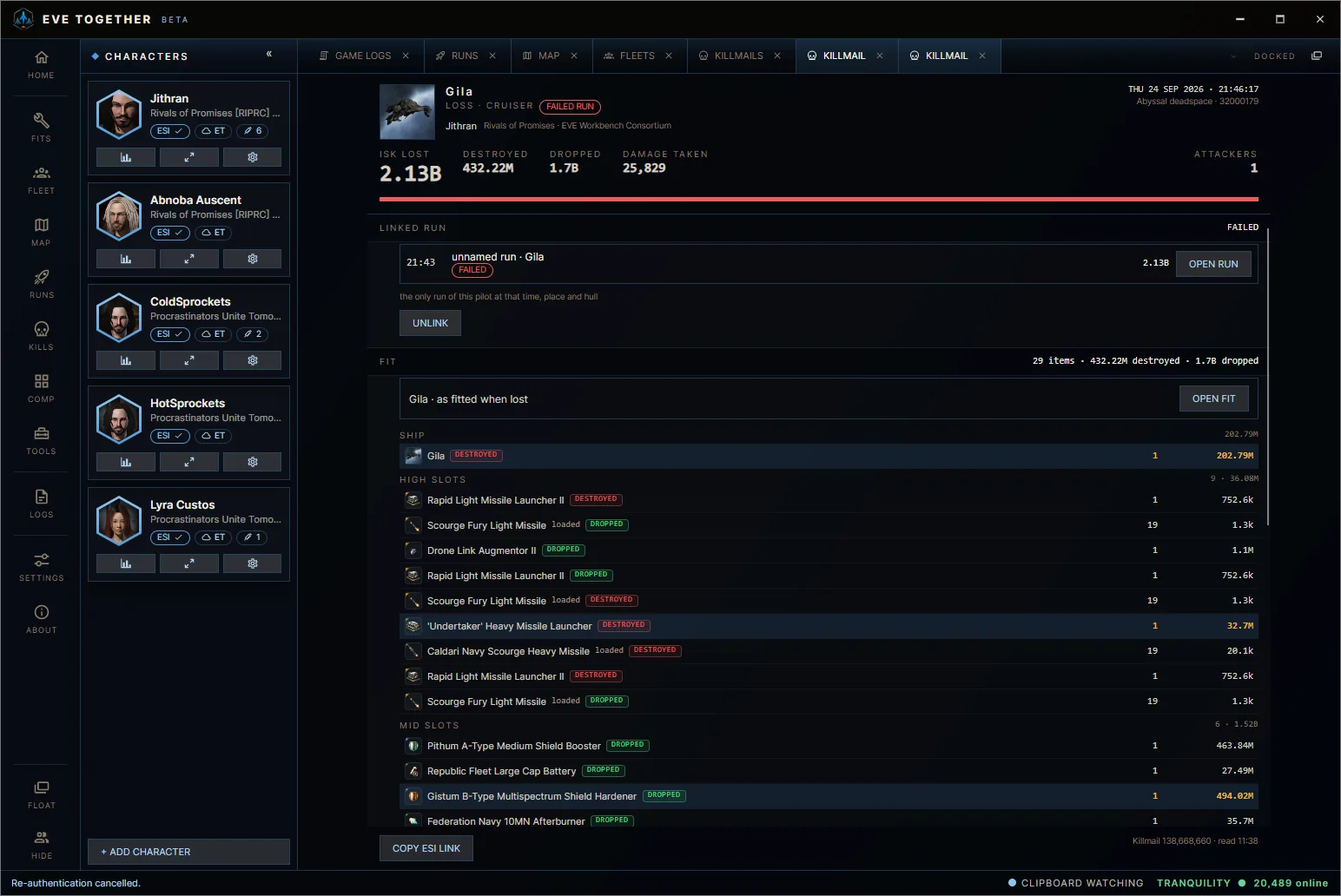This screenshot has width=1341, height=896.
Task: Open Tools toolbox icon
Action: point(41,440)
